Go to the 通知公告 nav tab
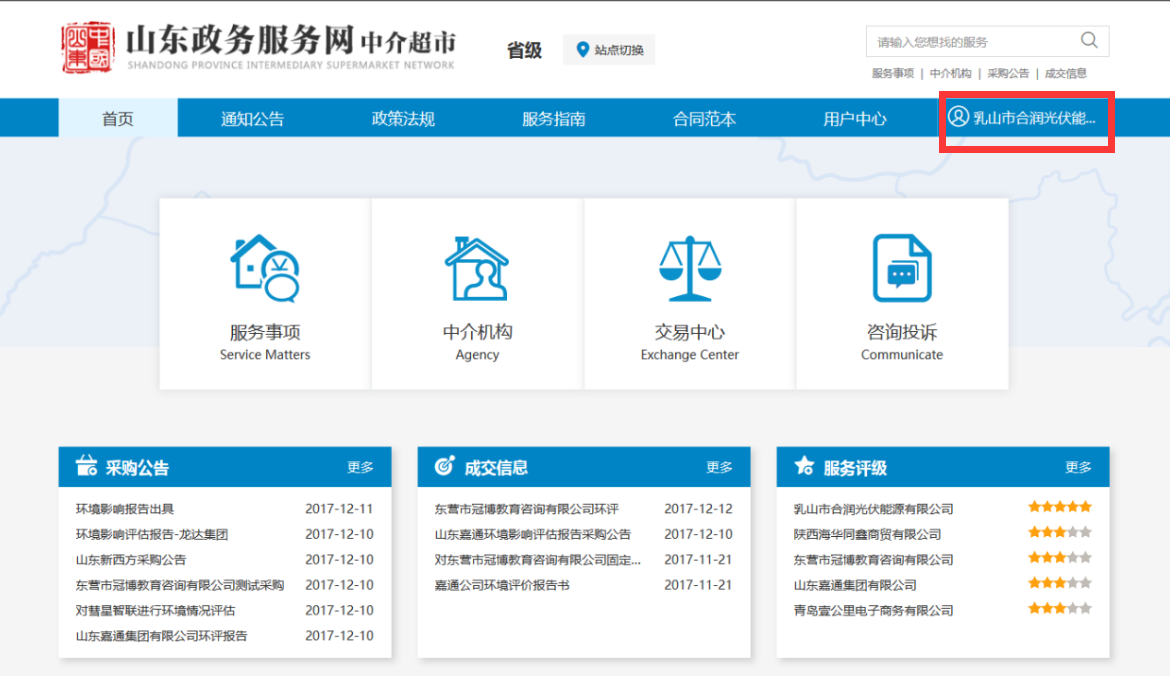 tap(252, 119)
